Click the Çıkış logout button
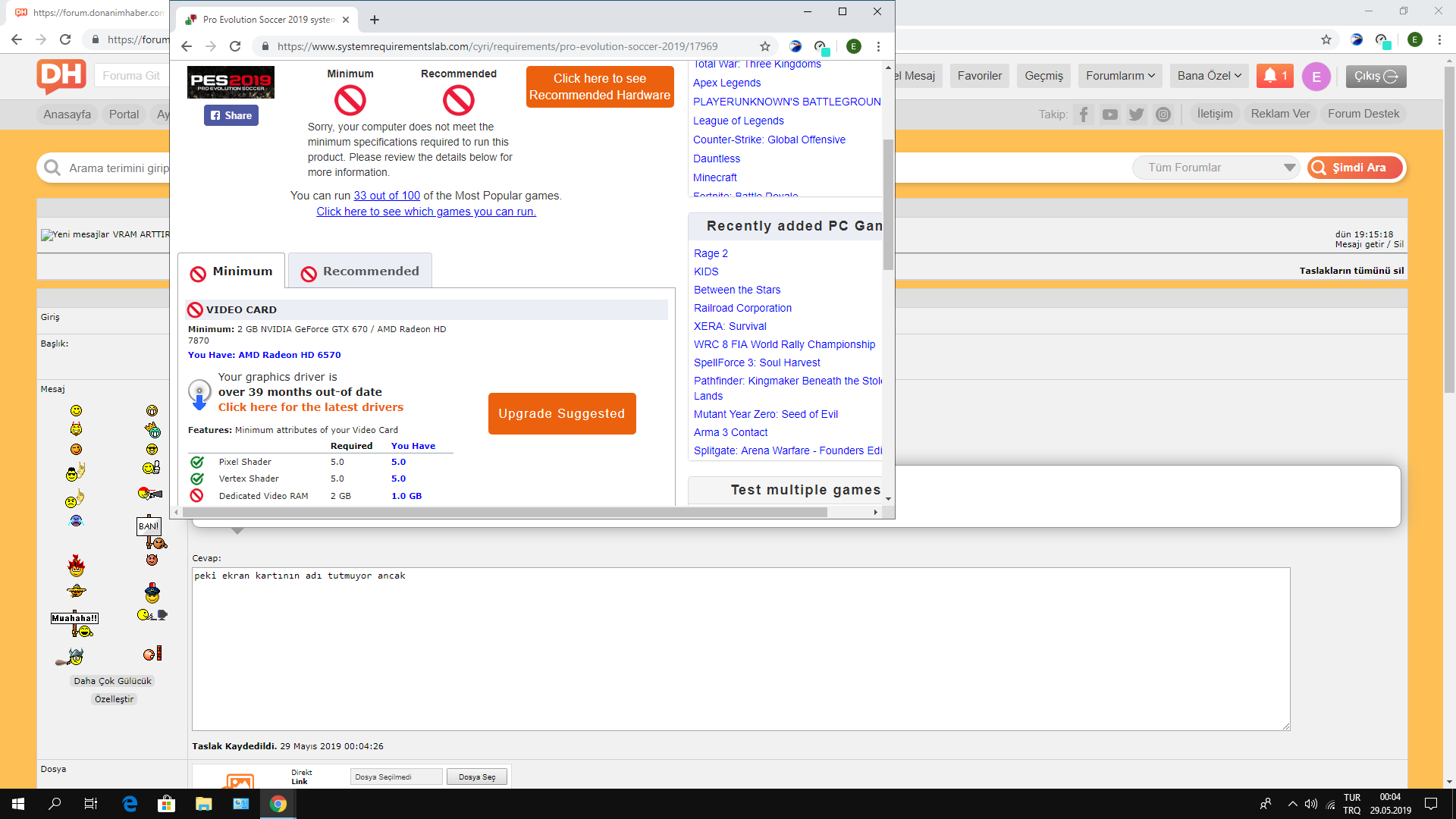This screenshot has height=819, width=1456. [x=1376, y=76]
